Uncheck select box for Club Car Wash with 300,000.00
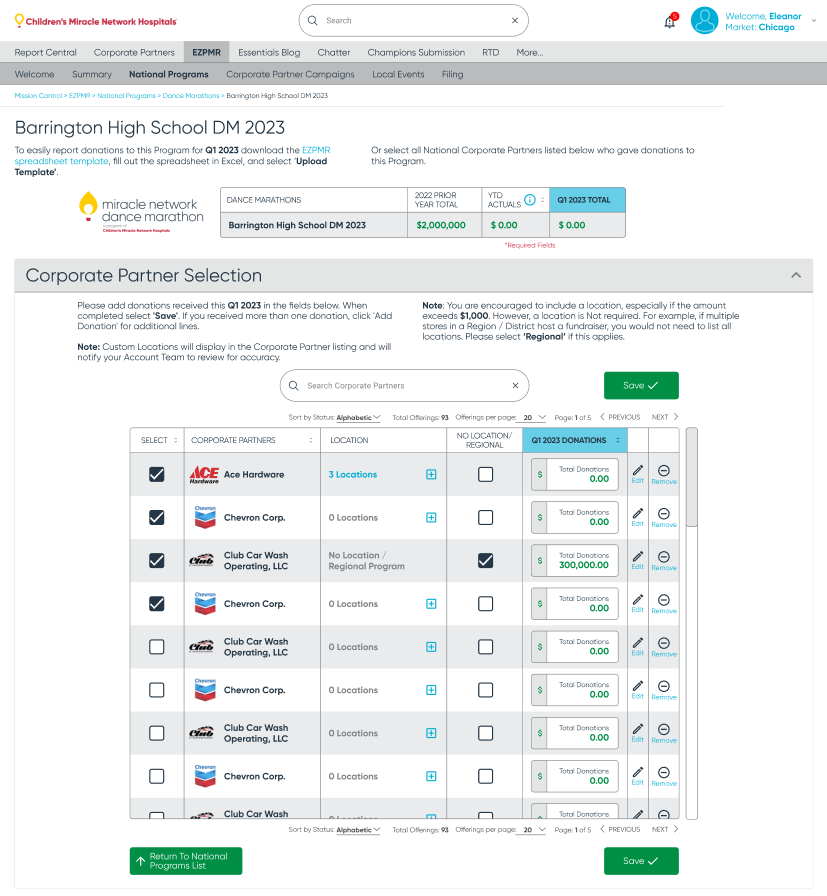Image resolution: width=827 pixels, height=896 pixels. [x=157, y=561]
